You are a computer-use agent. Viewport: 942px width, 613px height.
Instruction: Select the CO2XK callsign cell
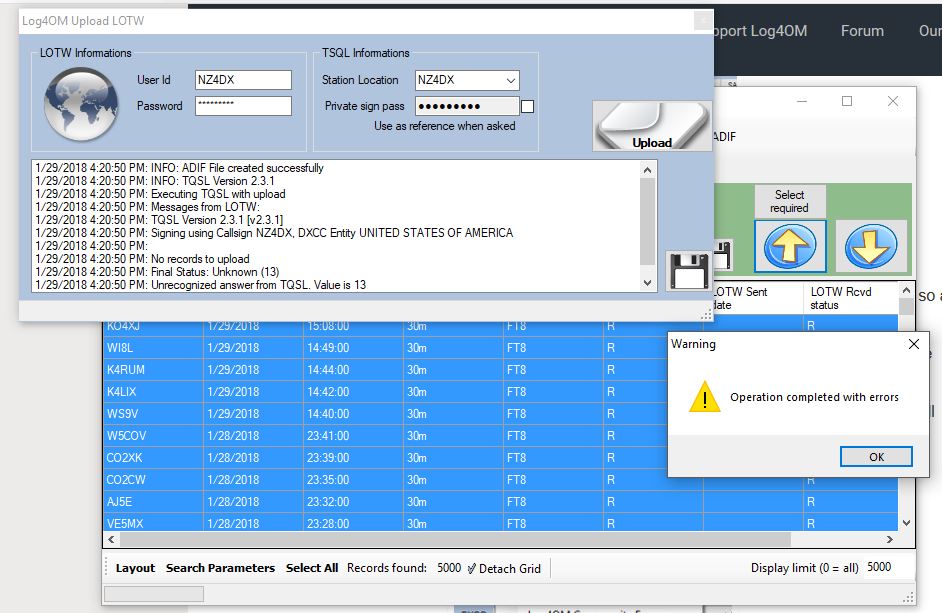pyautogui.click(x=153, y=458)
